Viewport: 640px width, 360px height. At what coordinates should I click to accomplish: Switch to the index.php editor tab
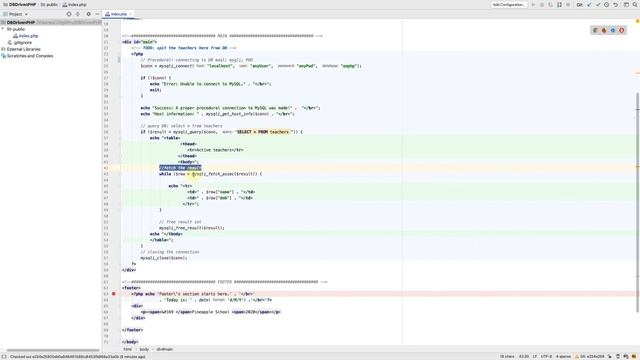click(x=118, y=14)
